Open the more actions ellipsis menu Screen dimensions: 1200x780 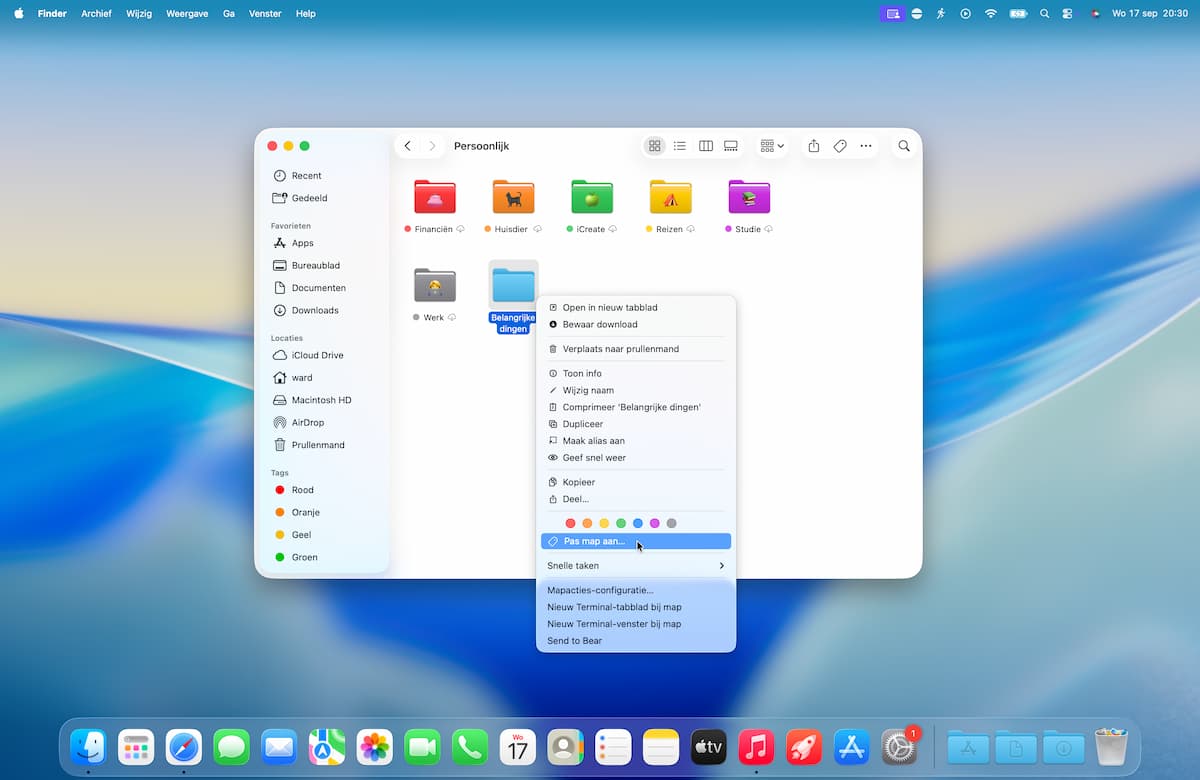866,146
